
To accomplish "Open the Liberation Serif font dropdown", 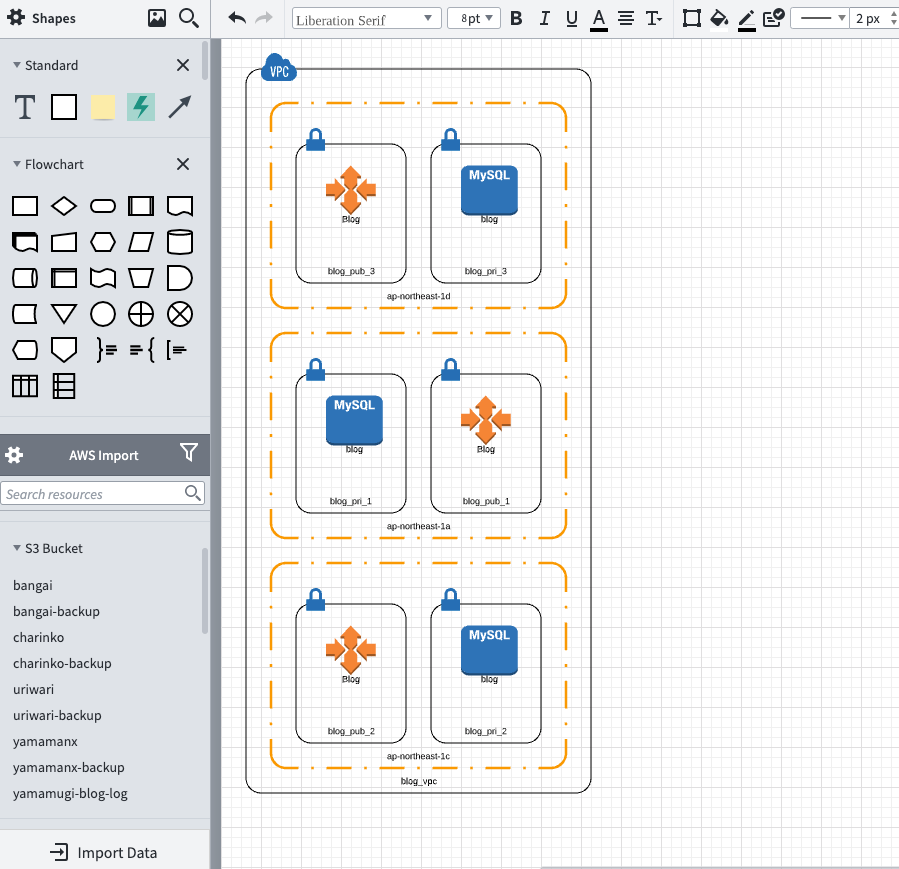I will (x=366, y=18).
